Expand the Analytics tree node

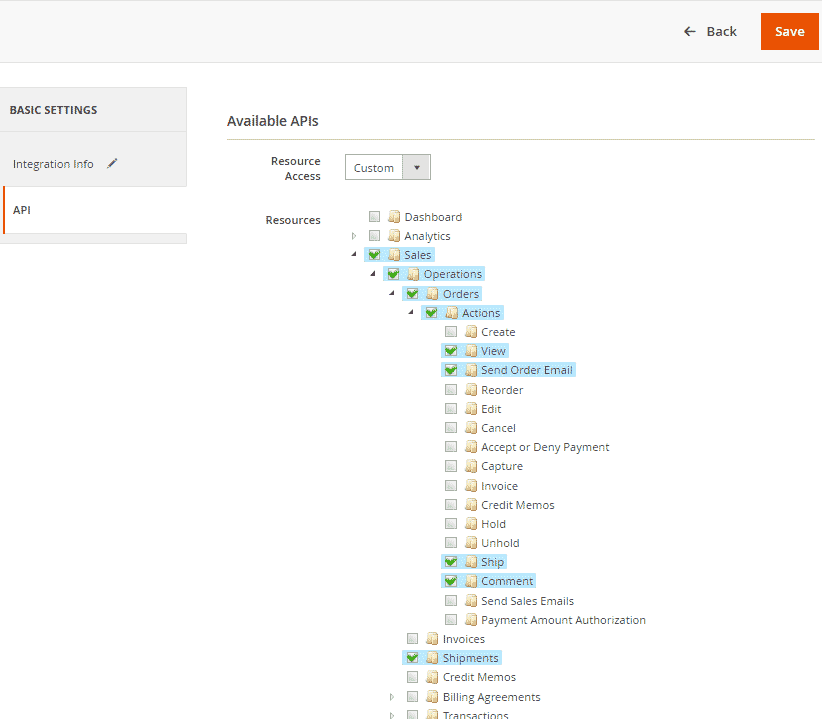point(354,236)
